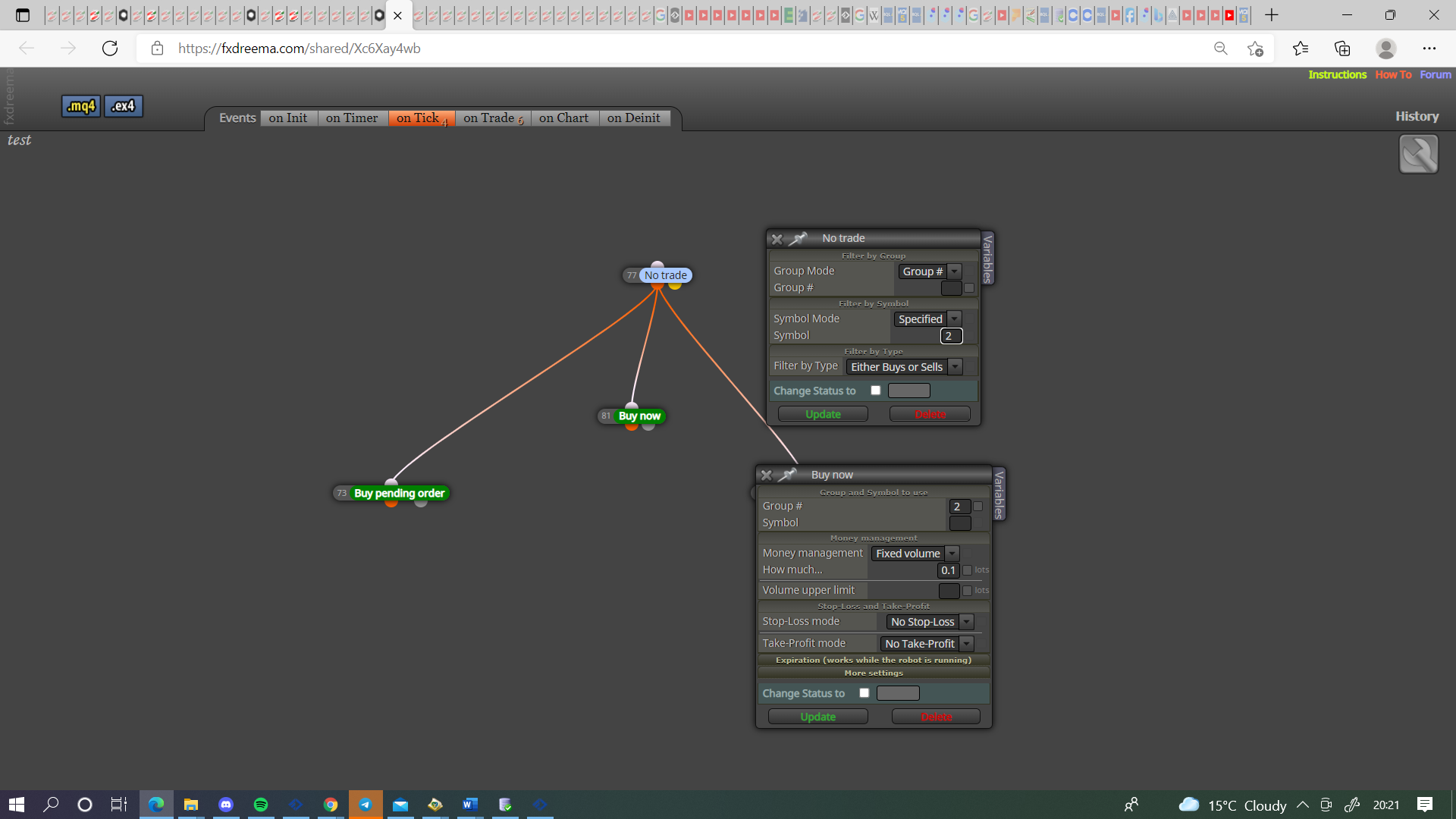Open Spotify from the taskbar
Viewport: 1456px width, 819px height.
[x=261, y=805]
